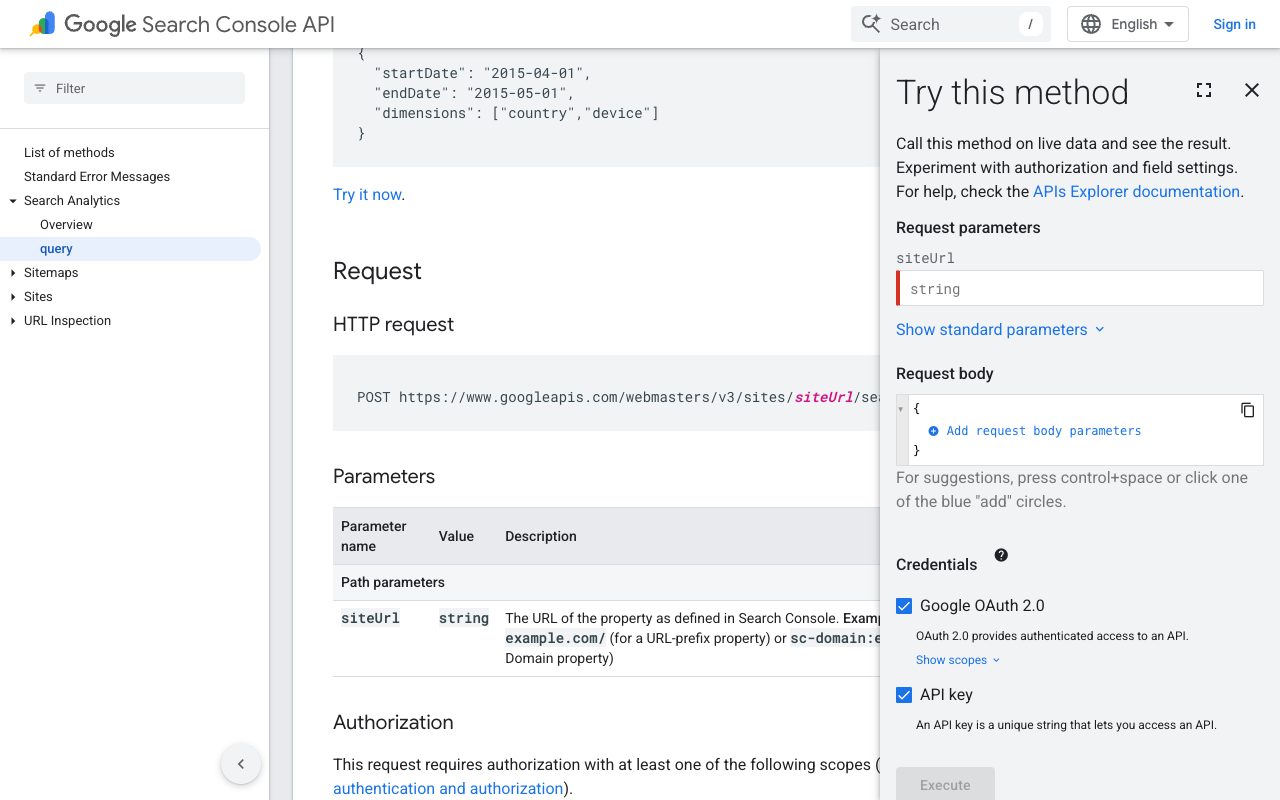This screenshot has width=1280, height=800.
Task: Fold the request body JSON with gutter arrow
Action: click(902, 409)
